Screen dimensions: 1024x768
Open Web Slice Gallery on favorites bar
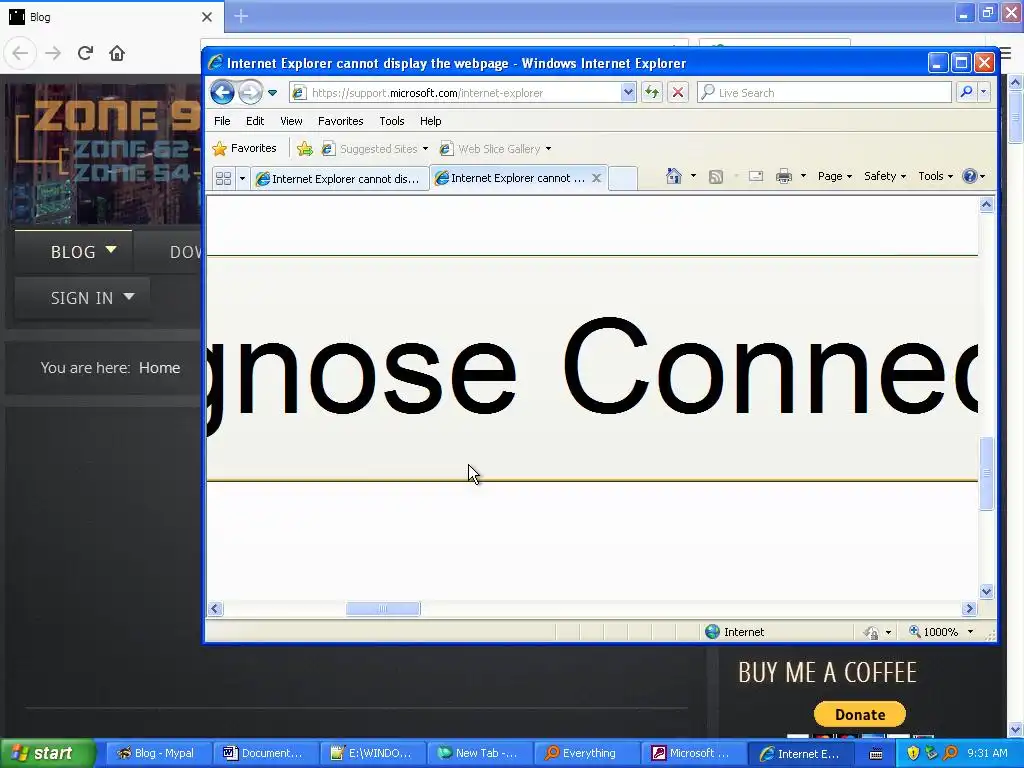coord(496,149)
